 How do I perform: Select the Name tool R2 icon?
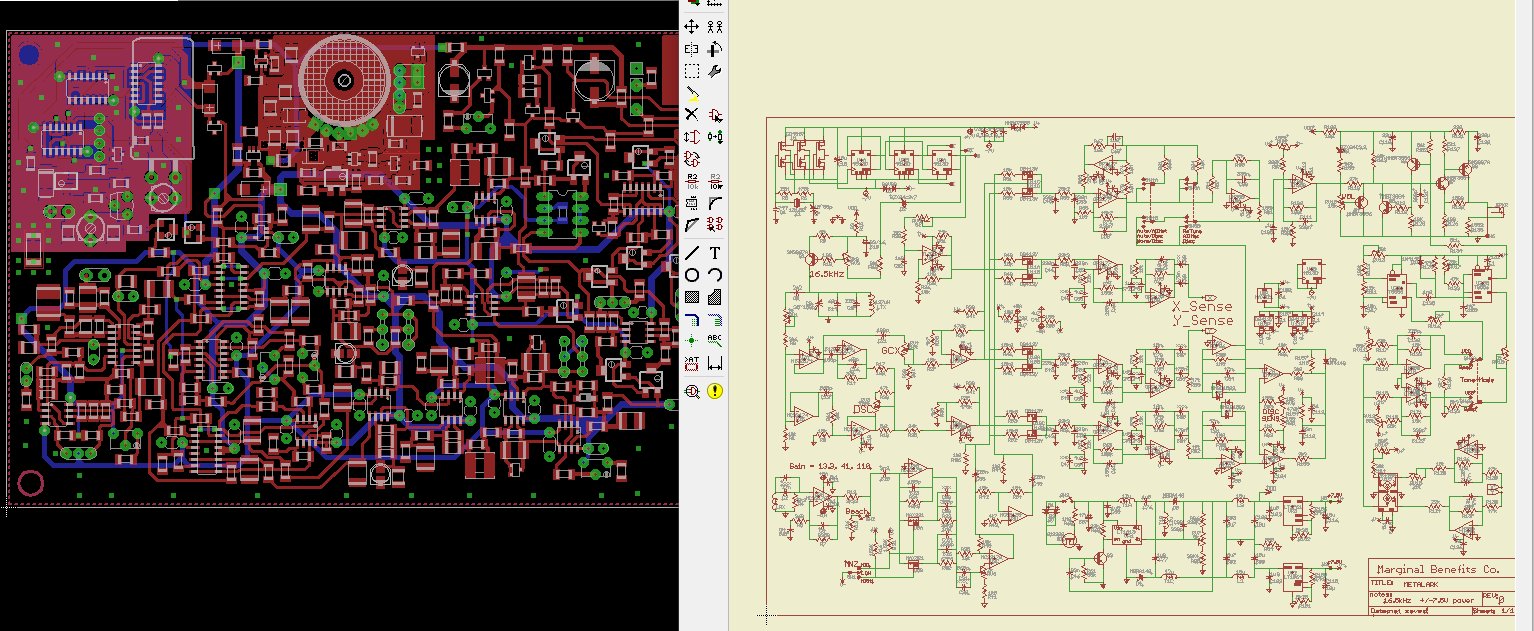tap(692, 181)
